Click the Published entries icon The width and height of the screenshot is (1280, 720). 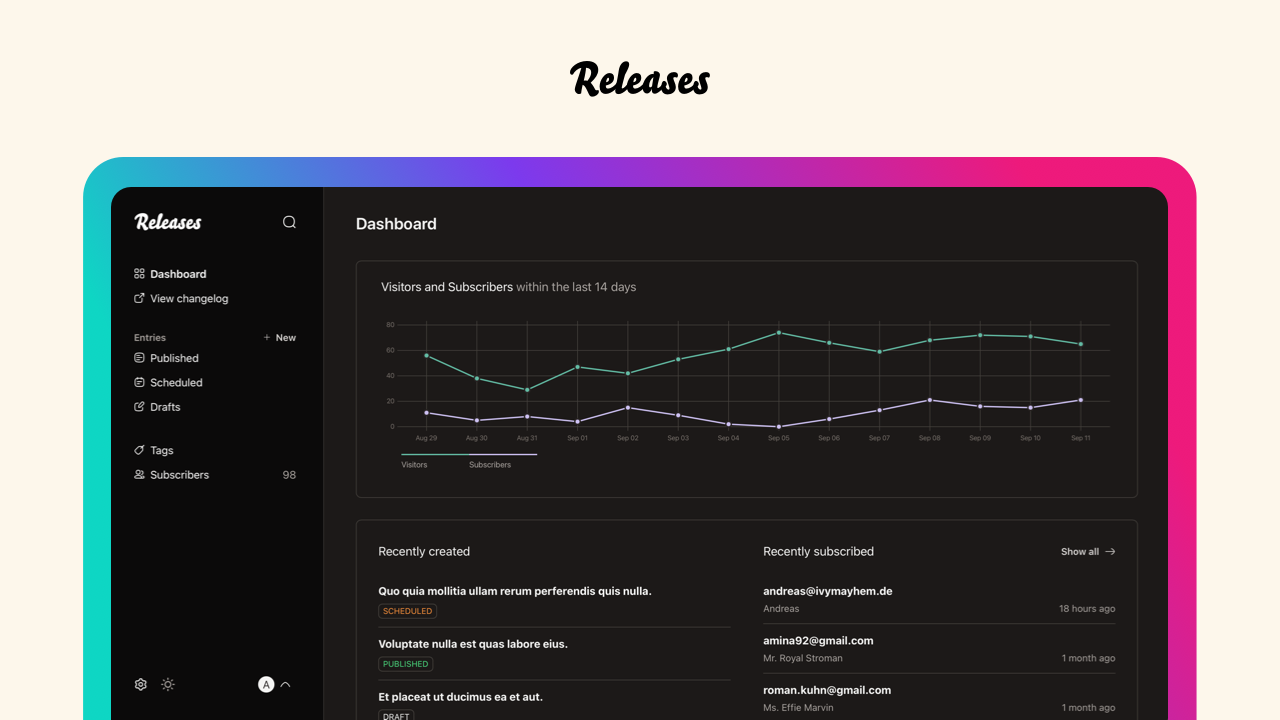pos(138,358)
